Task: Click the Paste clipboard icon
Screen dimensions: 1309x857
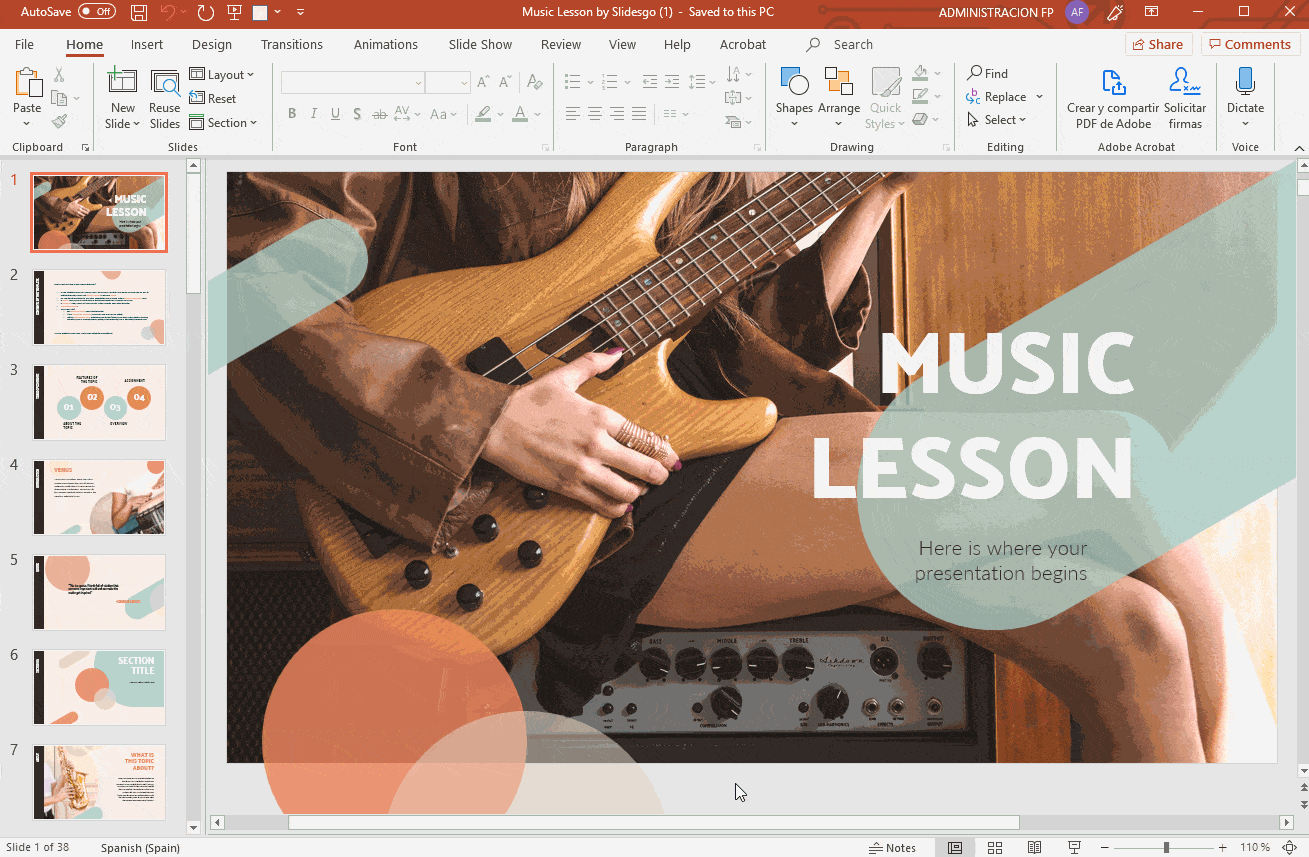Action: [x=27, y=85]
